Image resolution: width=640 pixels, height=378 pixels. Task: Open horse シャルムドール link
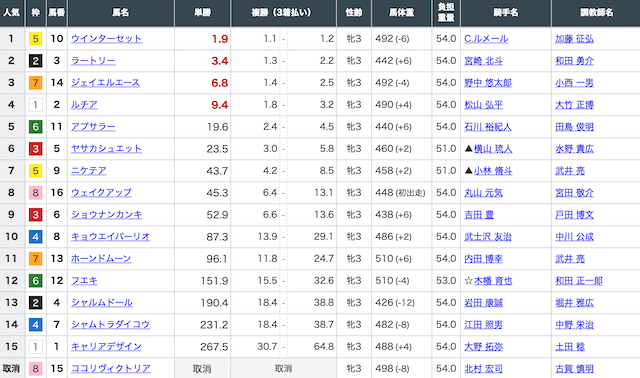click(102, 303)
